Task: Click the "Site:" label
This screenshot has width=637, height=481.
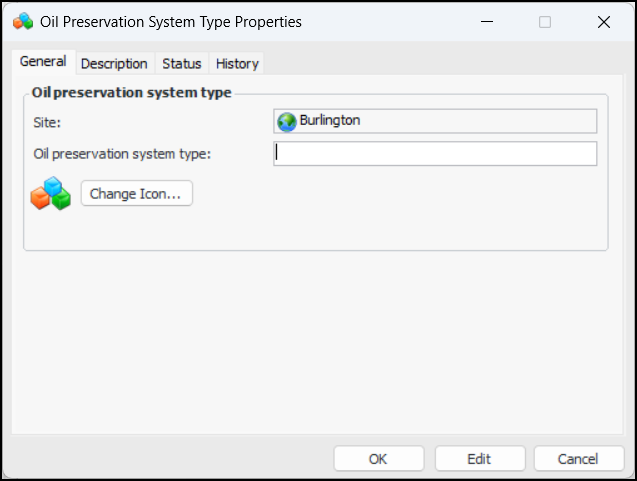Action: click(47, 122)
